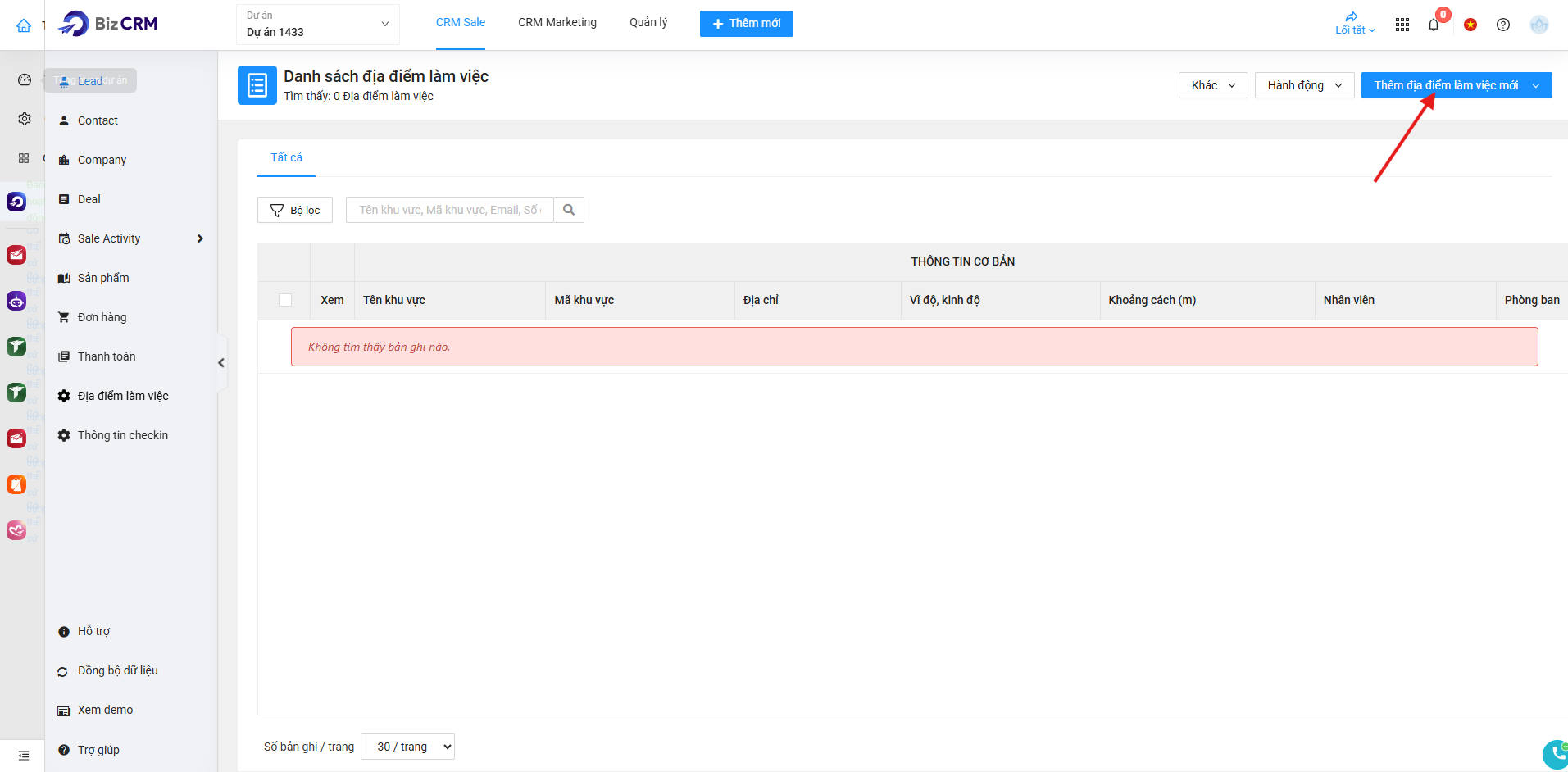Open the Khác dropdown
The height and width of the screenshot is (772, 1568).
tap(1213, 85)
